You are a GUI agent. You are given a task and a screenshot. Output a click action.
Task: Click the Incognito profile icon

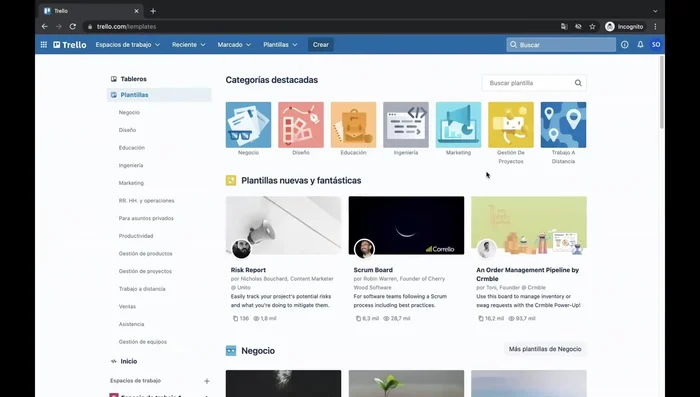(610, 27)
